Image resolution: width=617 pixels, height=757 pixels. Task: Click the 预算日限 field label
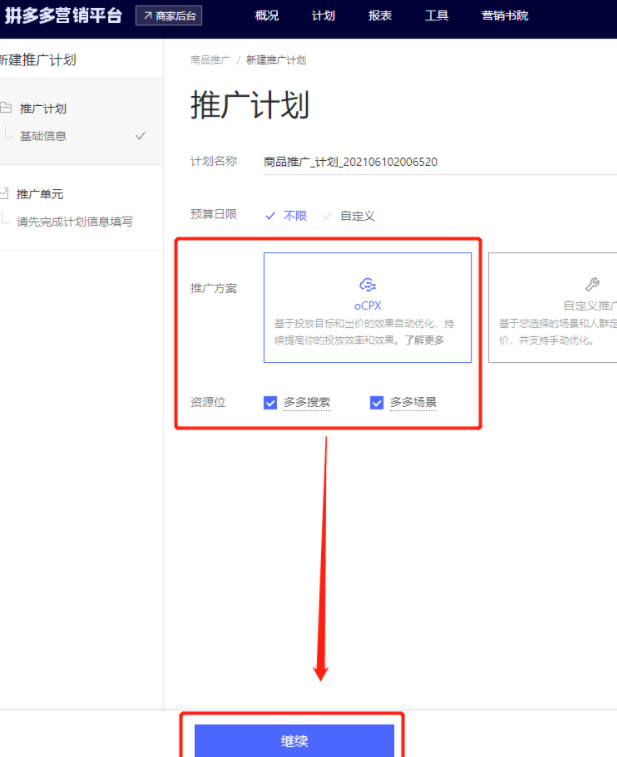(213, 214)
